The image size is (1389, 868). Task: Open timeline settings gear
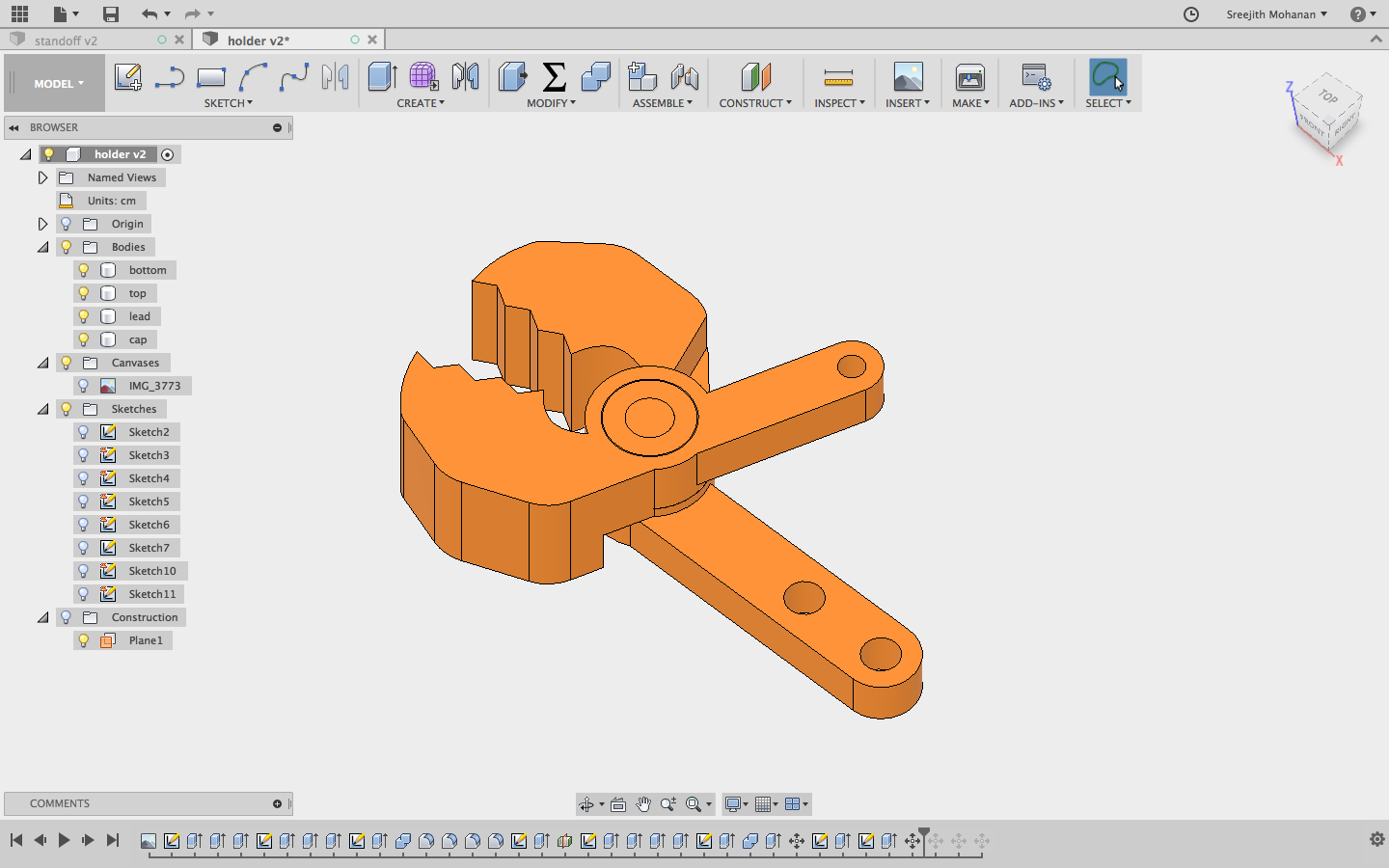(1376, 840)
